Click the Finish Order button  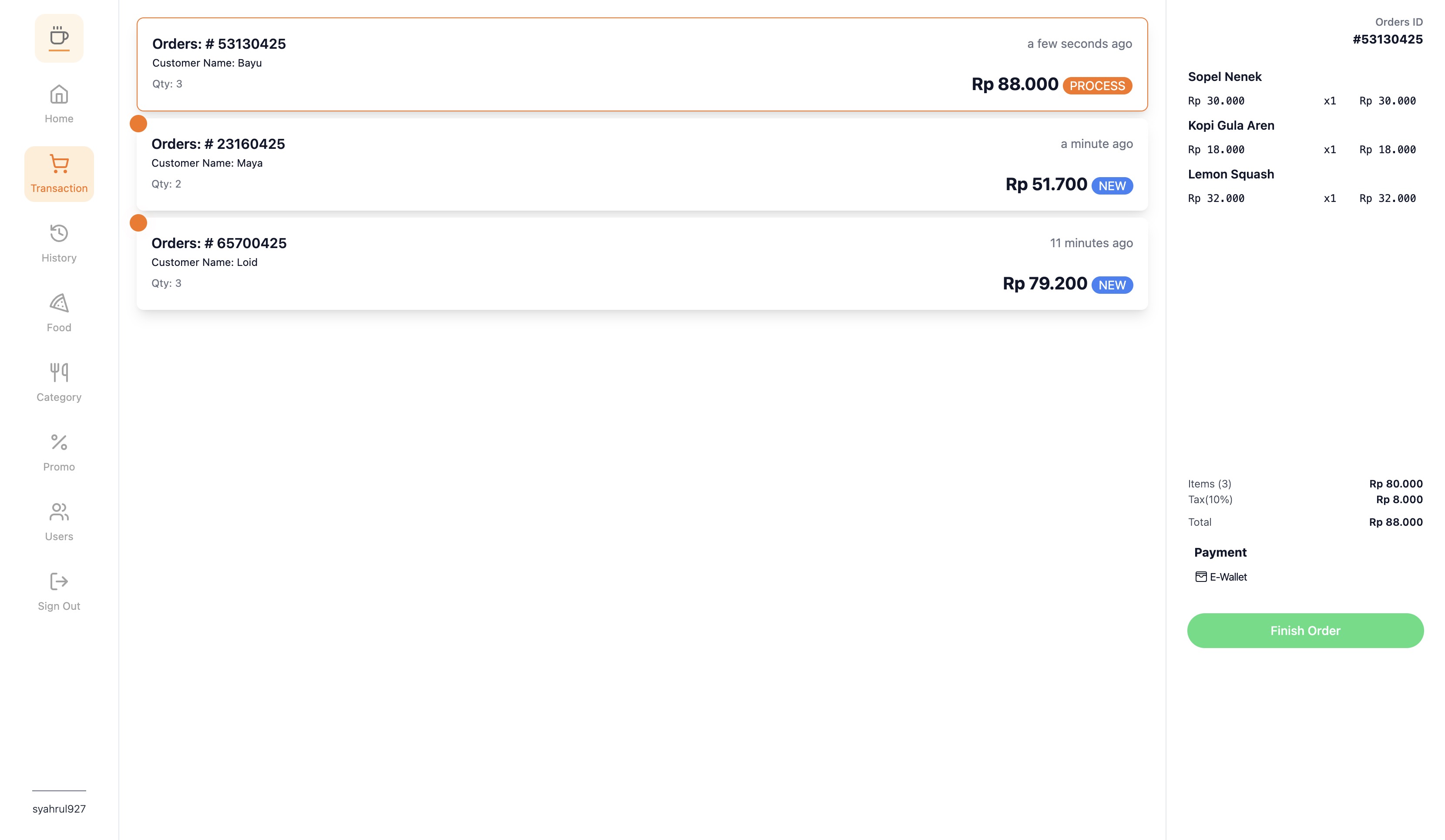click(x=1305, y=631)
